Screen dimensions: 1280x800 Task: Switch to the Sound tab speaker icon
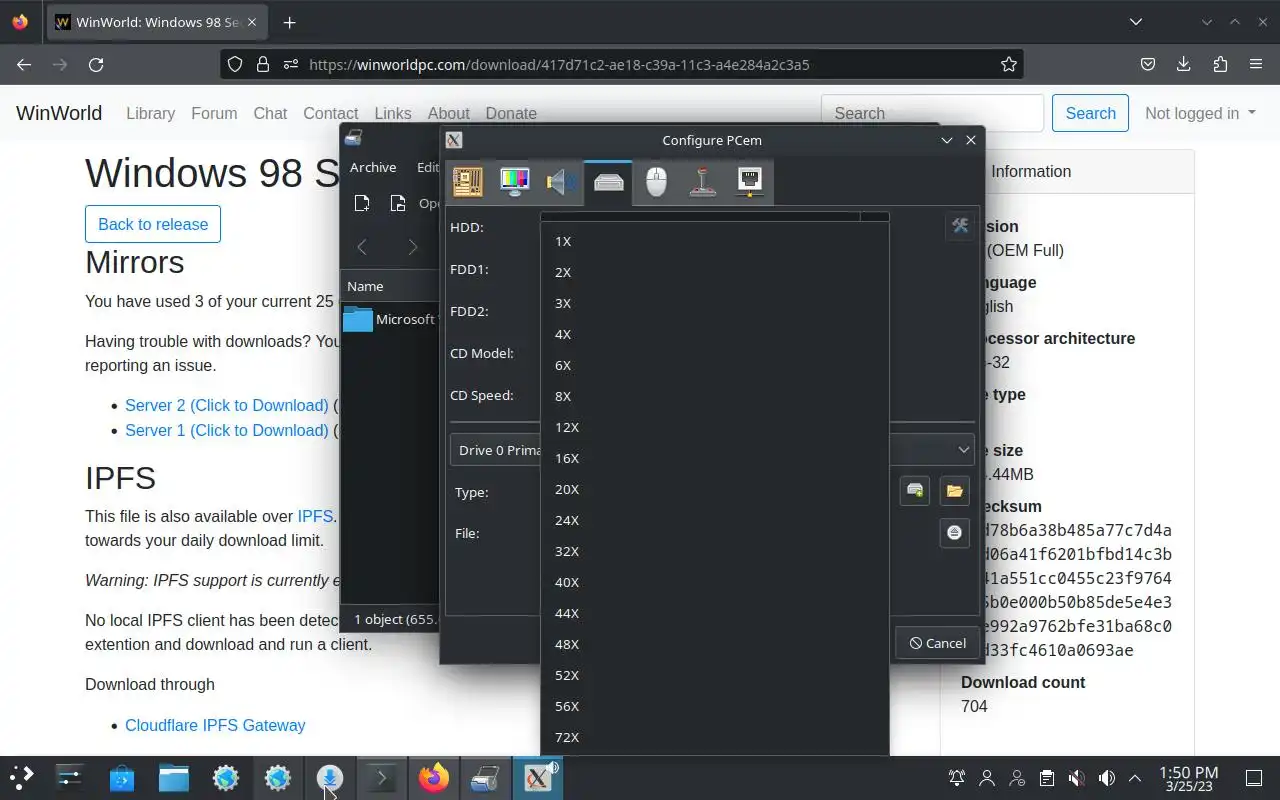click(562, 181)
